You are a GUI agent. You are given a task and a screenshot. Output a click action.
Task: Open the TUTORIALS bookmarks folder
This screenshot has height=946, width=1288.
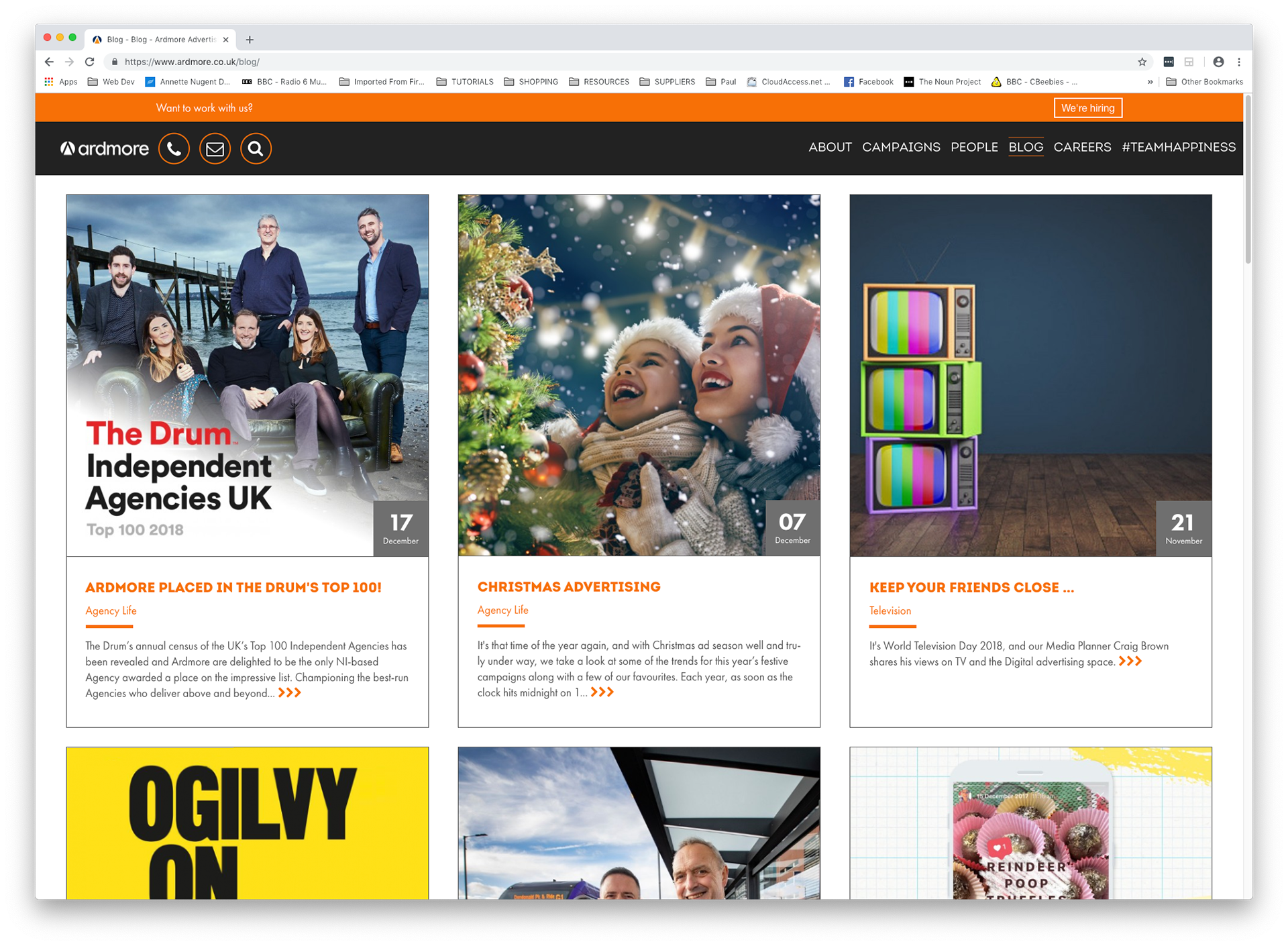[465, 82]
